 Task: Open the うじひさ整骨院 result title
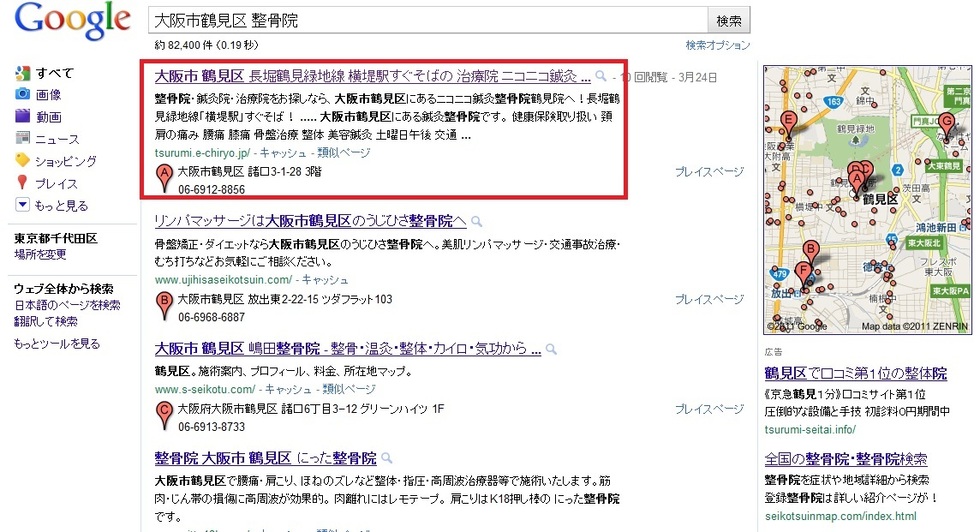click(x=310, y=221)
